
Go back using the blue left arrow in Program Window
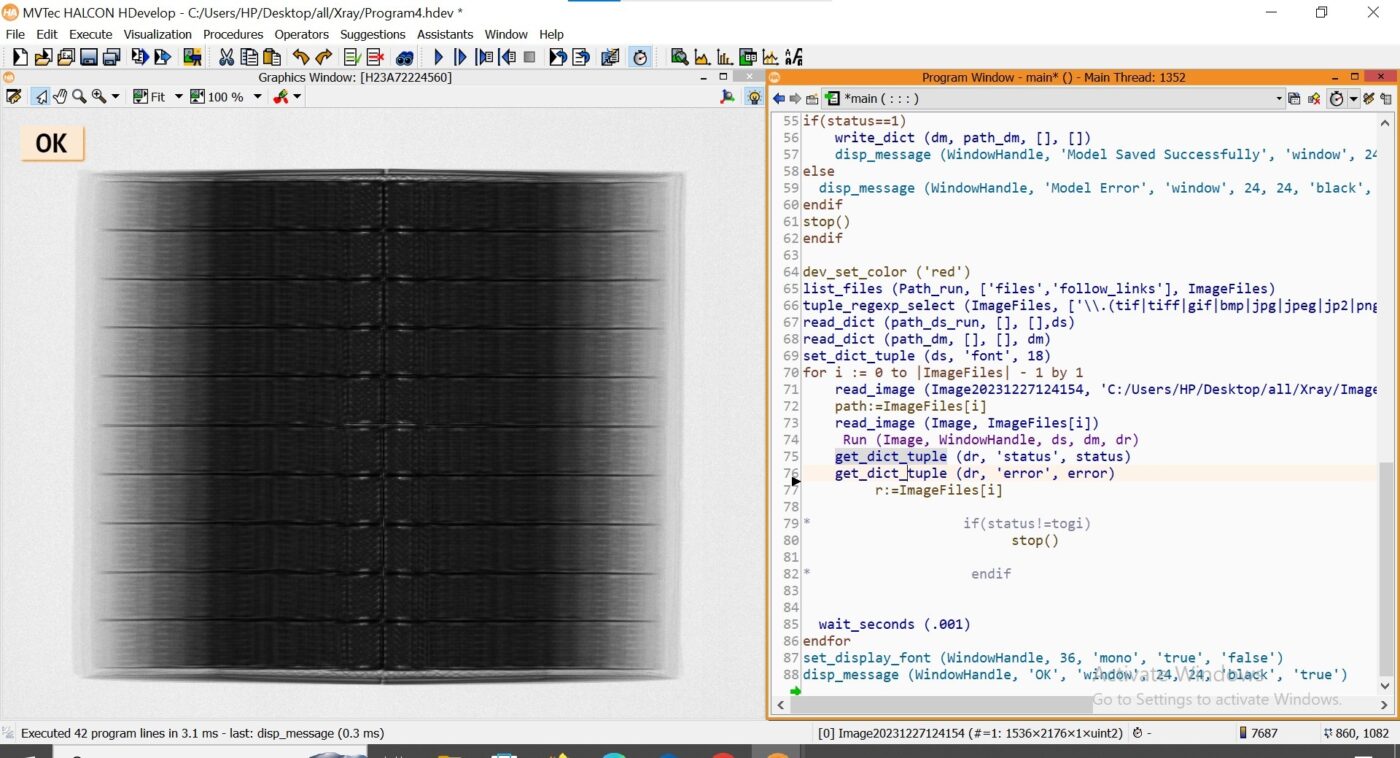778,98
